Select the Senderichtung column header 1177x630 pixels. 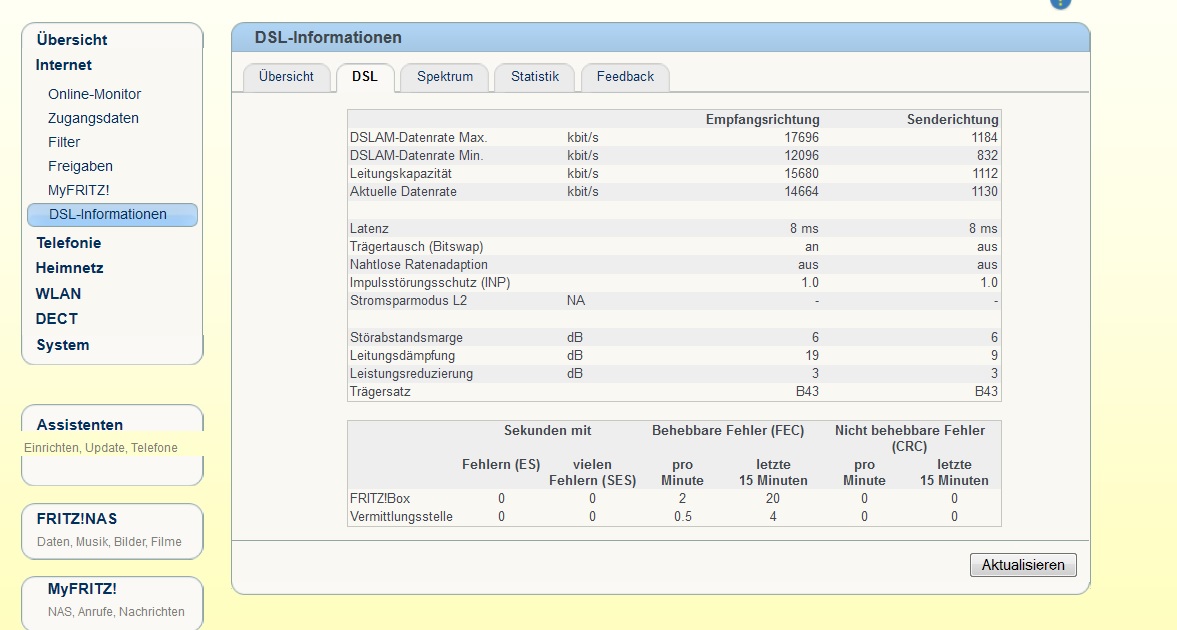click(x=953, y=119)
